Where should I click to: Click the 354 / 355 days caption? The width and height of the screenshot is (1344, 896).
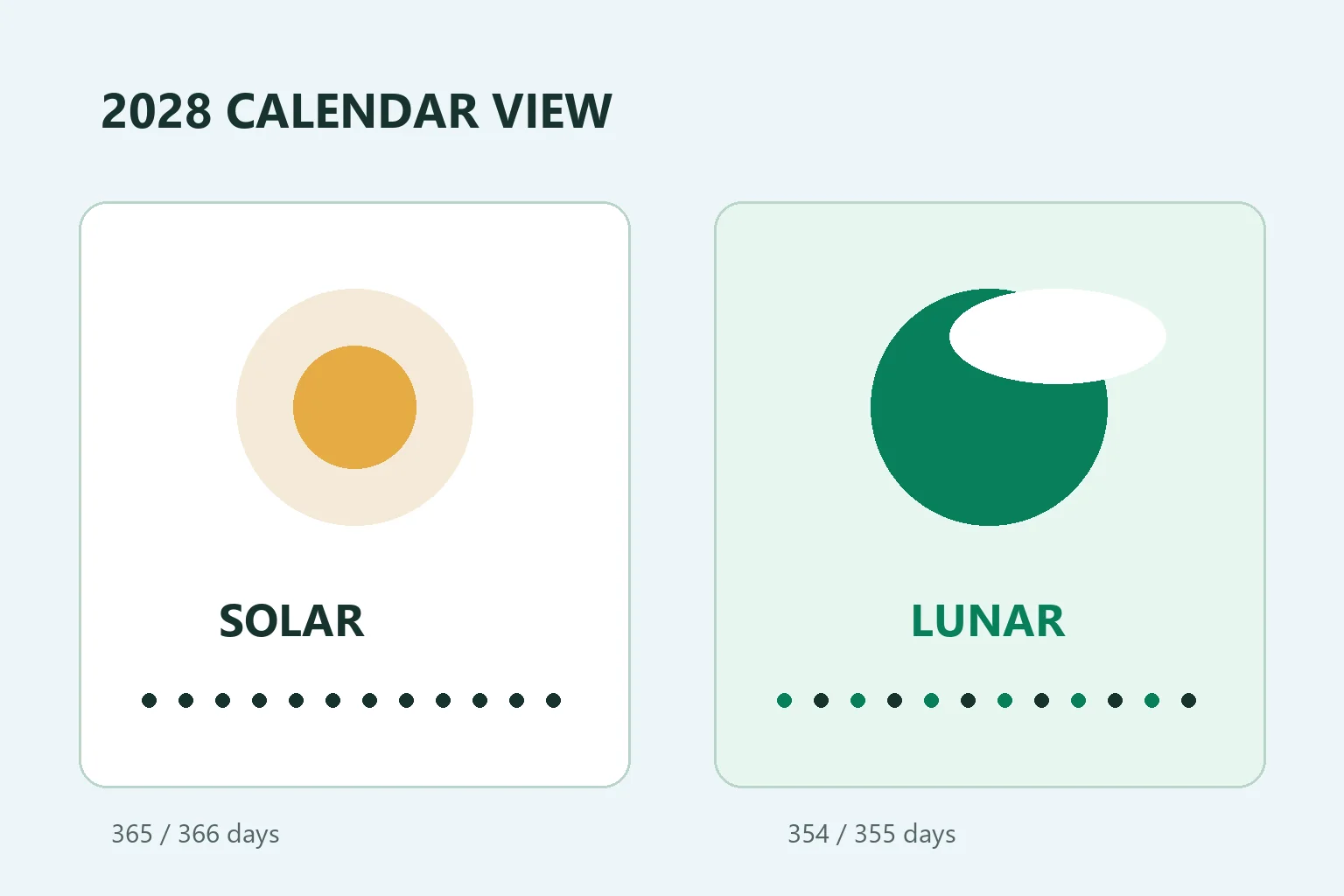[x=871, y=834]
